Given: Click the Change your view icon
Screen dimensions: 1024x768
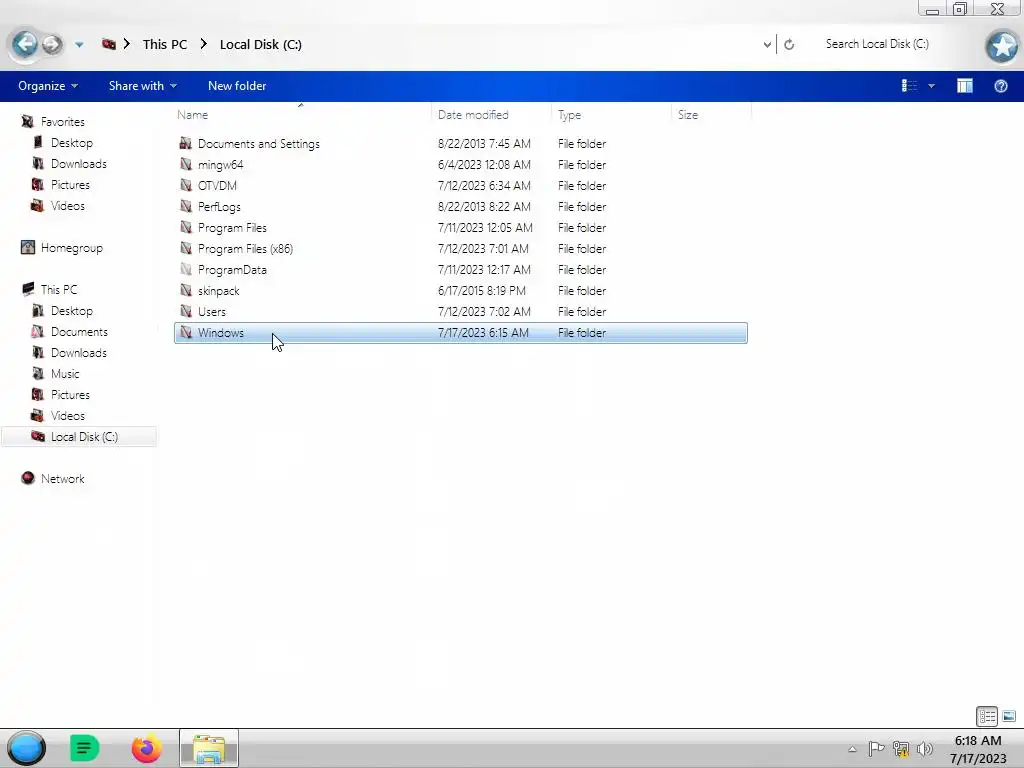Looking at the screenshot, I should [909, 86].
